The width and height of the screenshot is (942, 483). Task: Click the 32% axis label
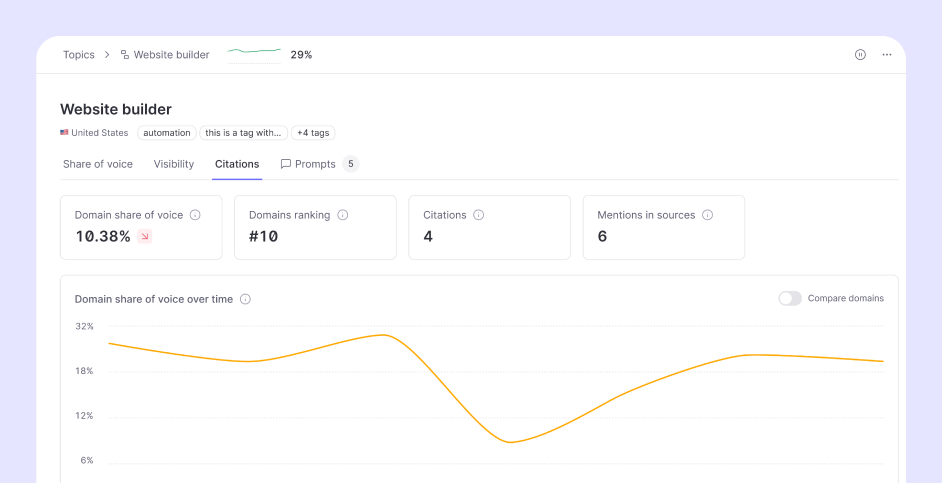[x=84, y=326]
